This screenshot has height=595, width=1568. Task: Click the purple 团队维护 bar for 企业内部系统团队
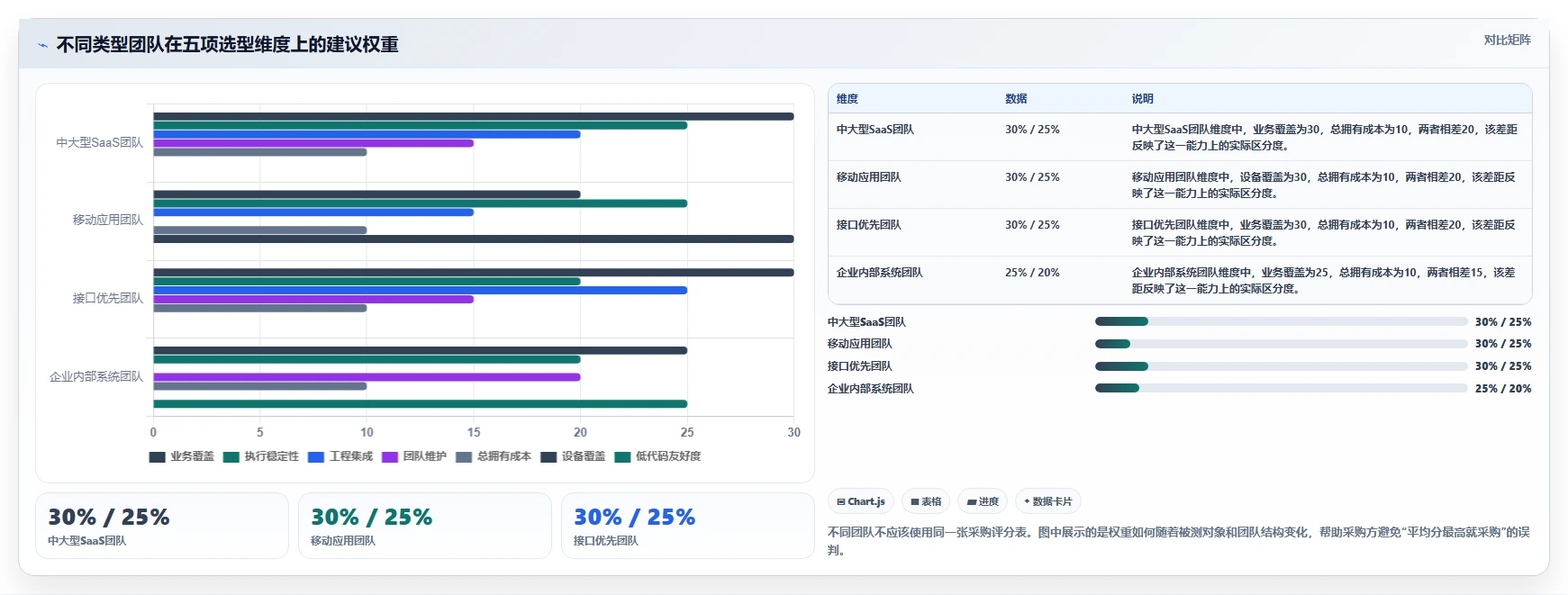[x=367, y=377]
